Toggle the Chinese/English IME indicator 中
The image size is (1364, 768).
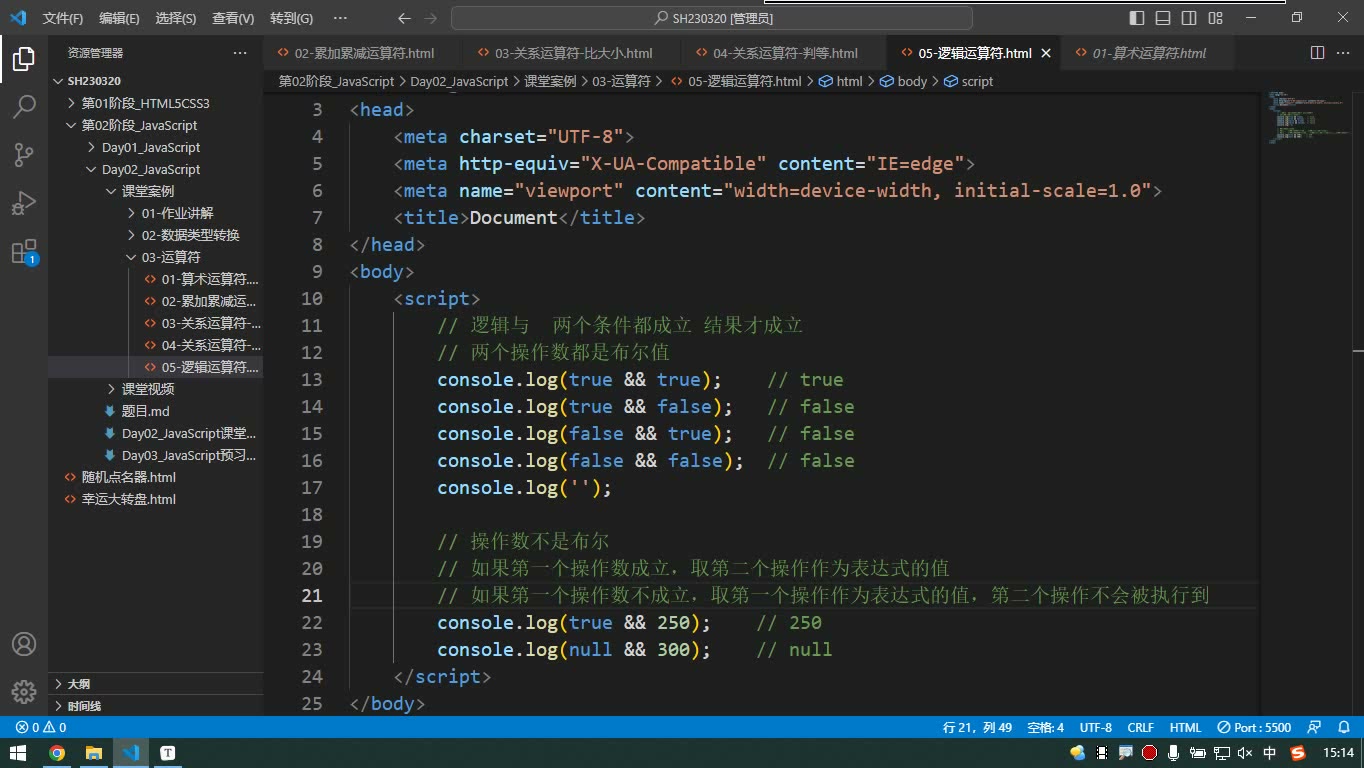(x=1270, y=753)
